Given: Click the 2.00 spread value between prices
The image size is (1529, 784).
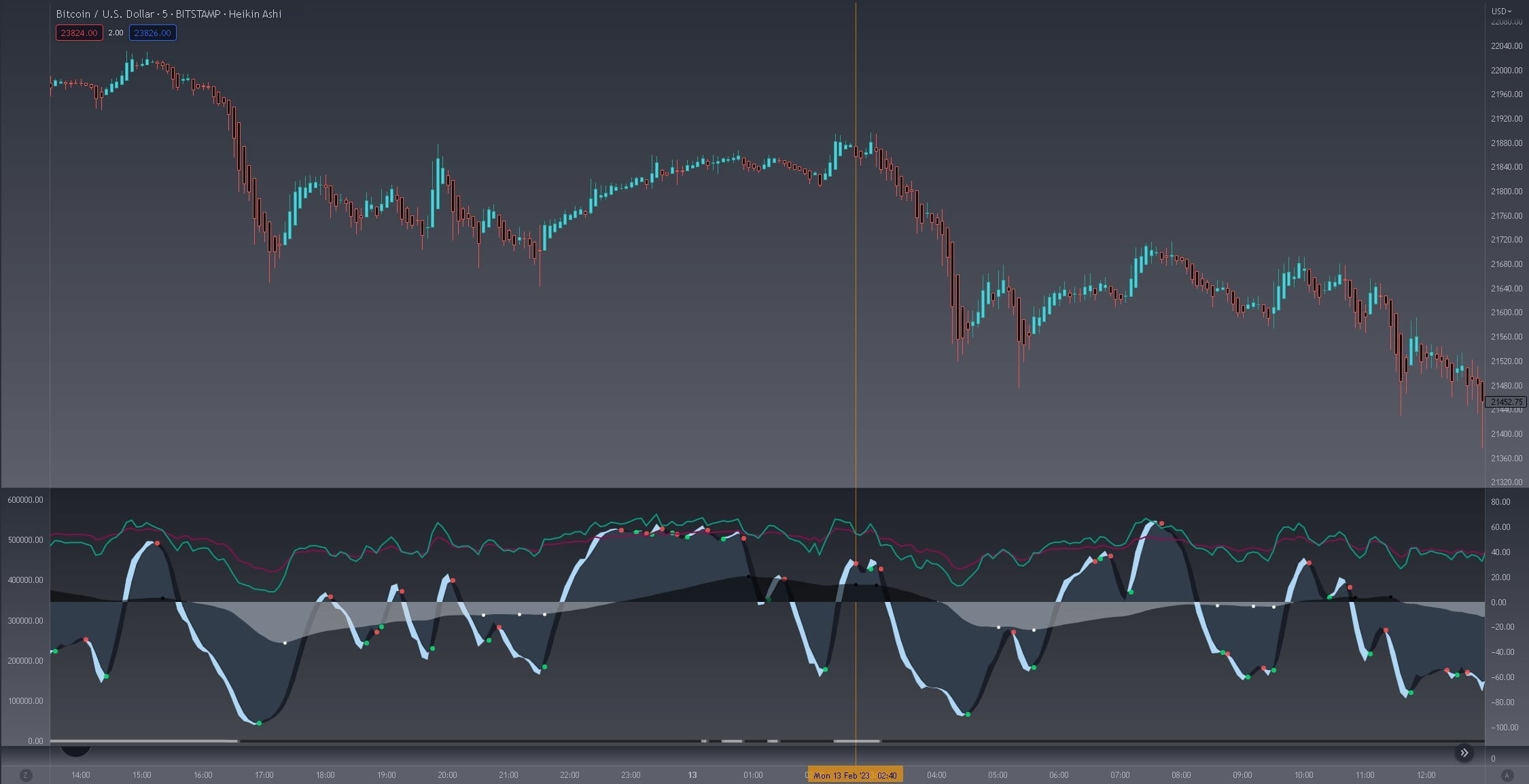Looking at the screenshot, I should tap(116, 33).
